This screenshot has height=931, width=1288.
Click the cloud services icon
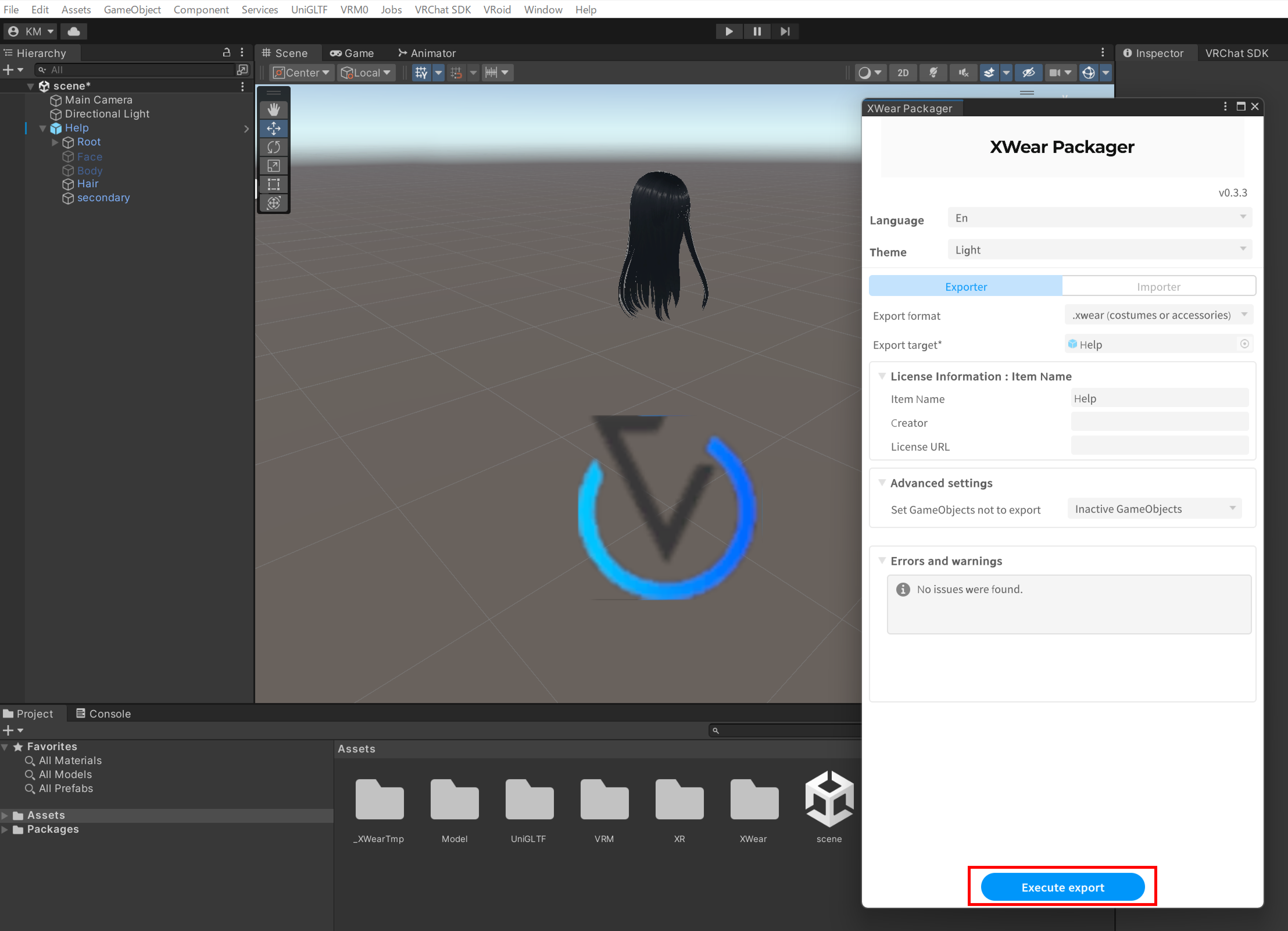74,31
